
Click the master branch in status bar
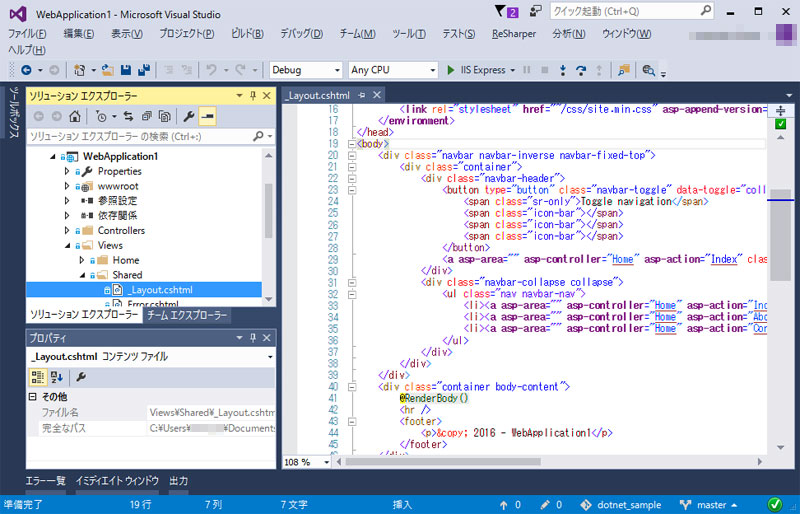pos(709,505)
